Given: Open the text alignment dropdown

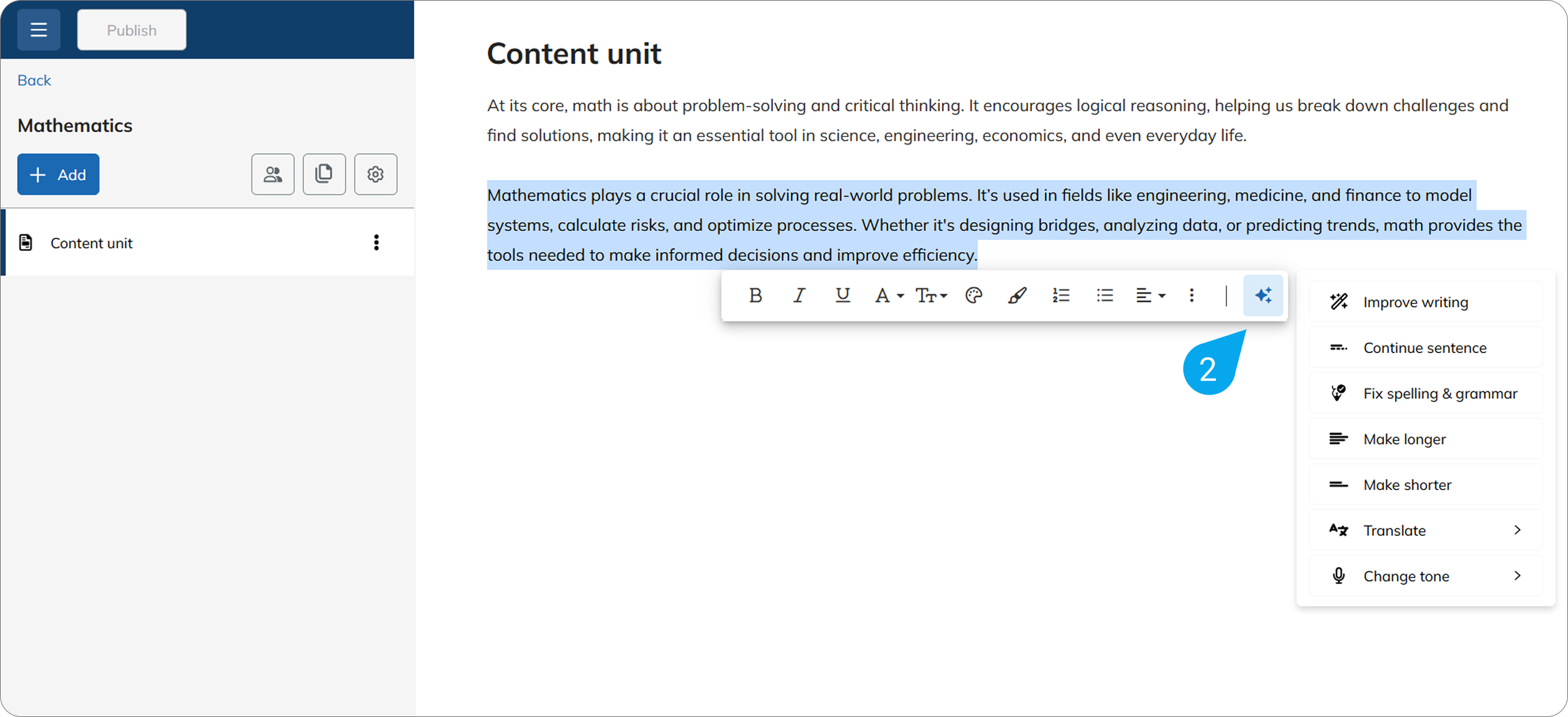Looking at the screenshot, I should click(1150, 295).
